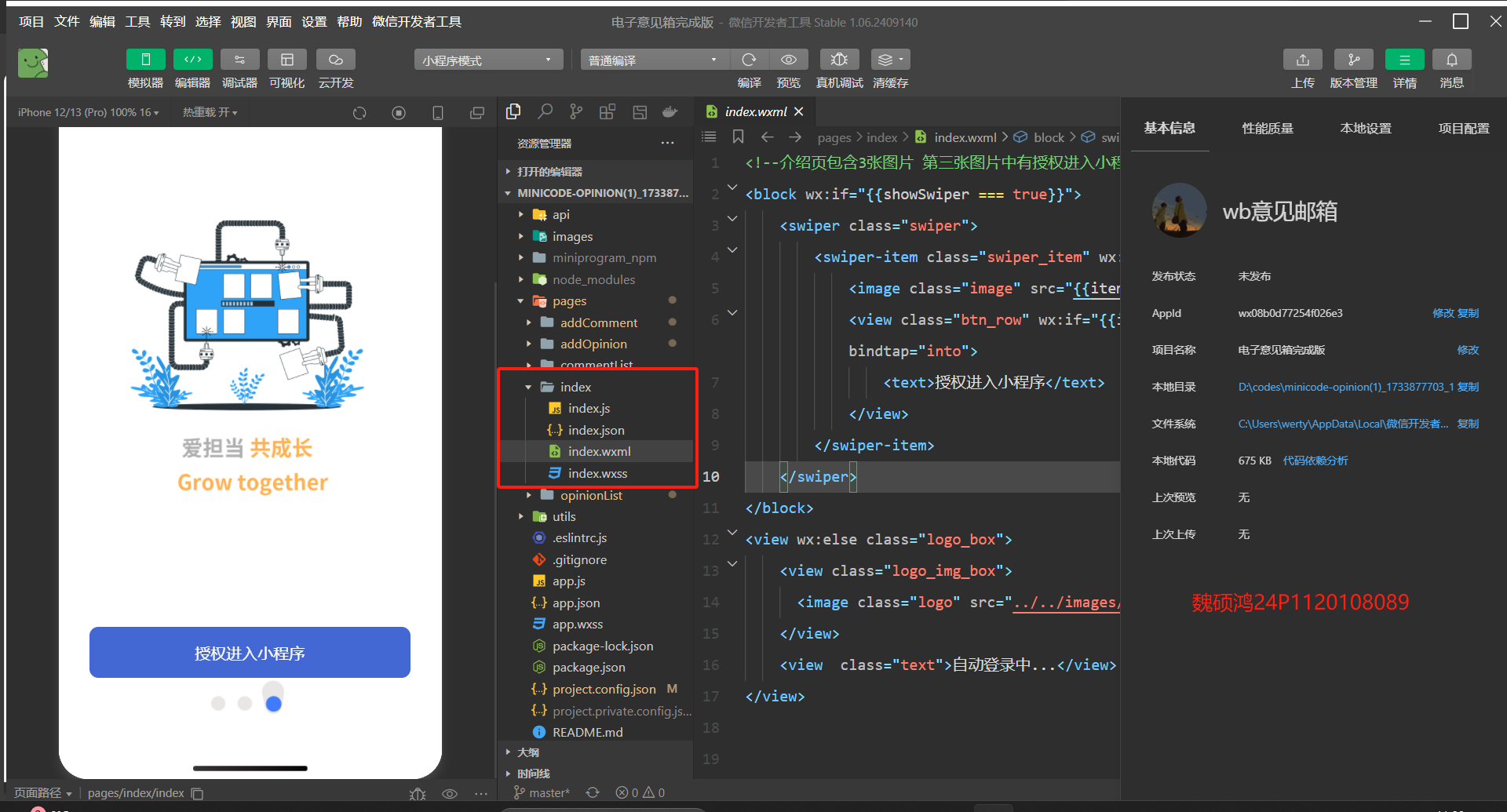This screenshot has height=812, width=1507.
Task: Open the docker whale icon panel
Action: 670,111
